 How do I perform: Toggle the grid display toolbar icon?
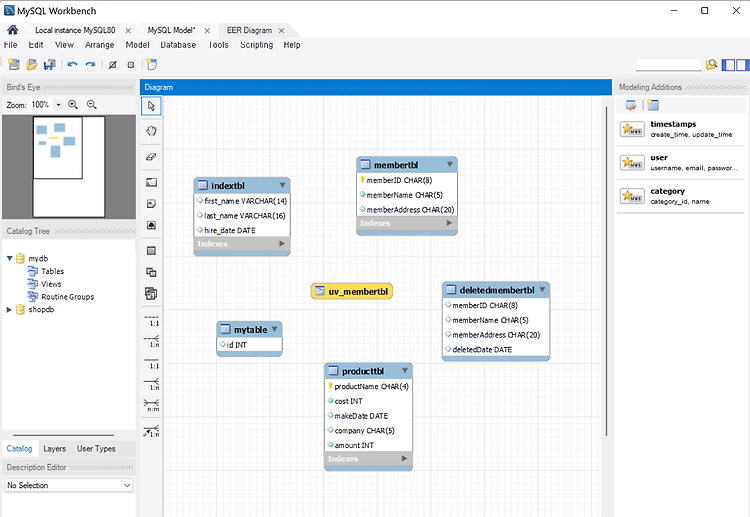tap(112, 65)
